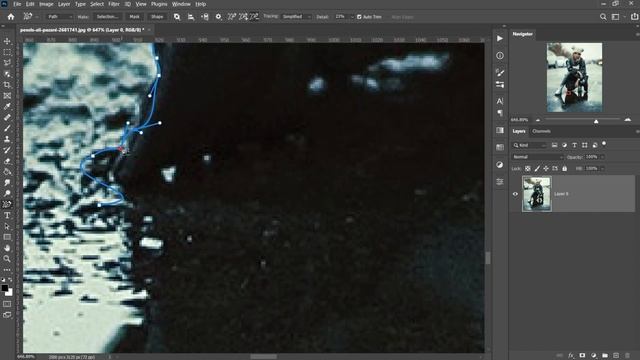Open the Actions panel play icon
The image size is (640, 360).
click(500, 38)
